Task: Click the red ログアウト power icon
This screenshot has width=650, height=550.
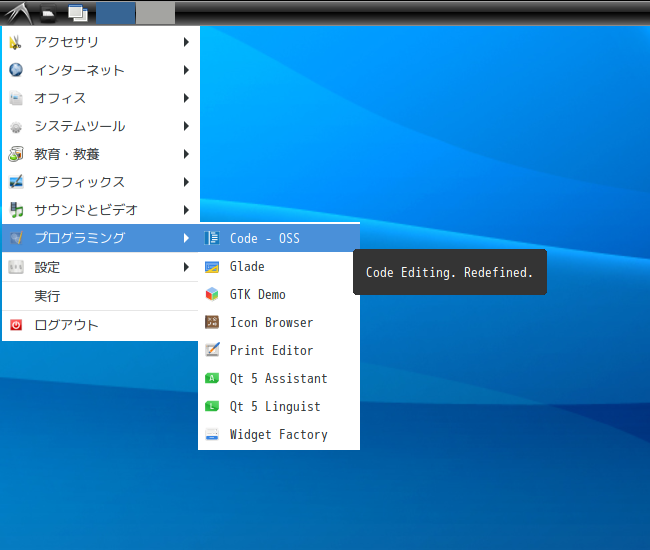Action: pos(16,325)
